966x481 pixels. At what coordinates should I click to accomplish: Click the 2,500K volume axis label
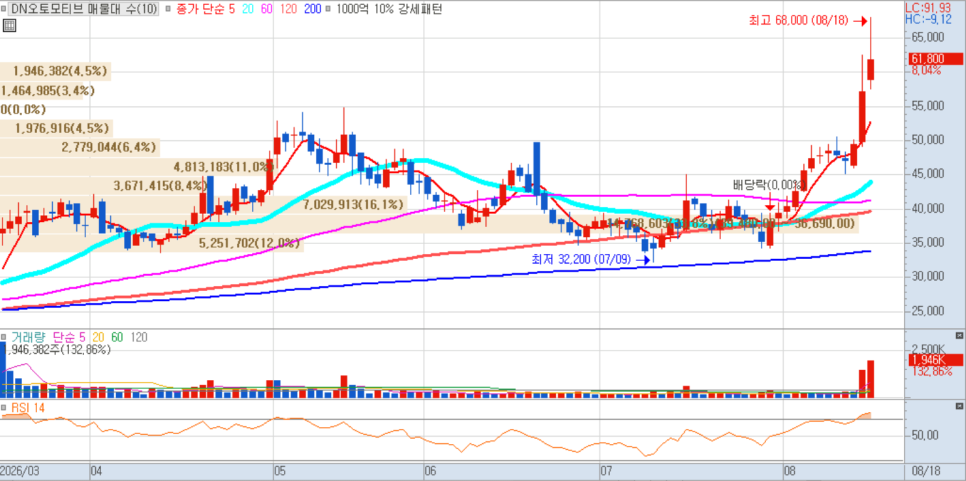click(x=928, y=349)
